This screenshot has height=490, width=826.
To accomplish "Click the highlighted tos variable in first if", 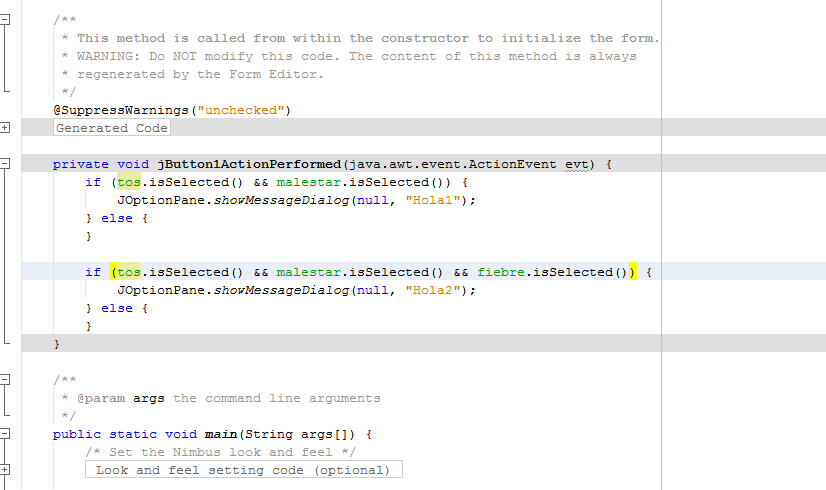I will tap(129, 182).
